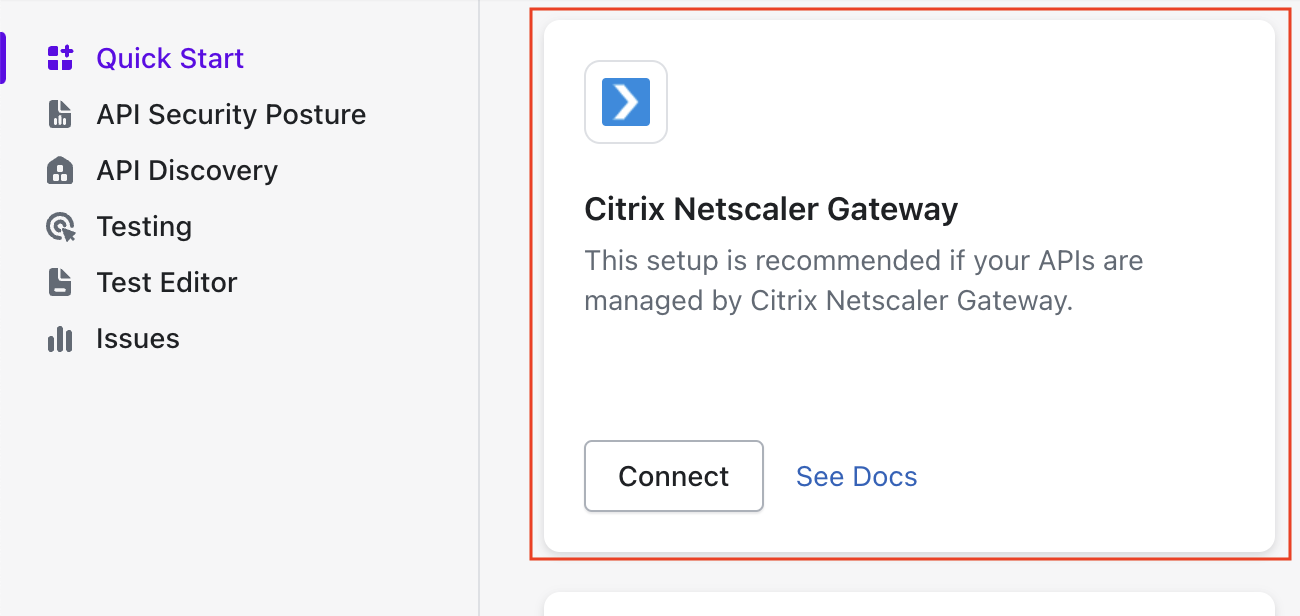This screenshot has height=616, width=1300.
Task: Open the See Docs link
Action: click(857, 476)
